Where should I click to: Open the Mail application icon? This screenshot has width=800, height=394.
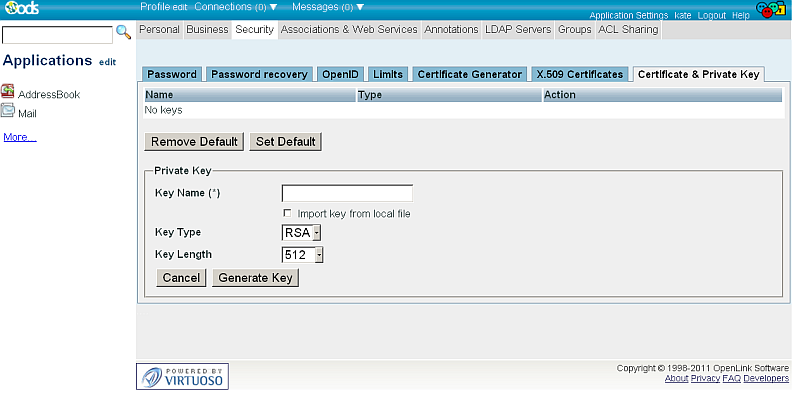(x=8, y=110)
